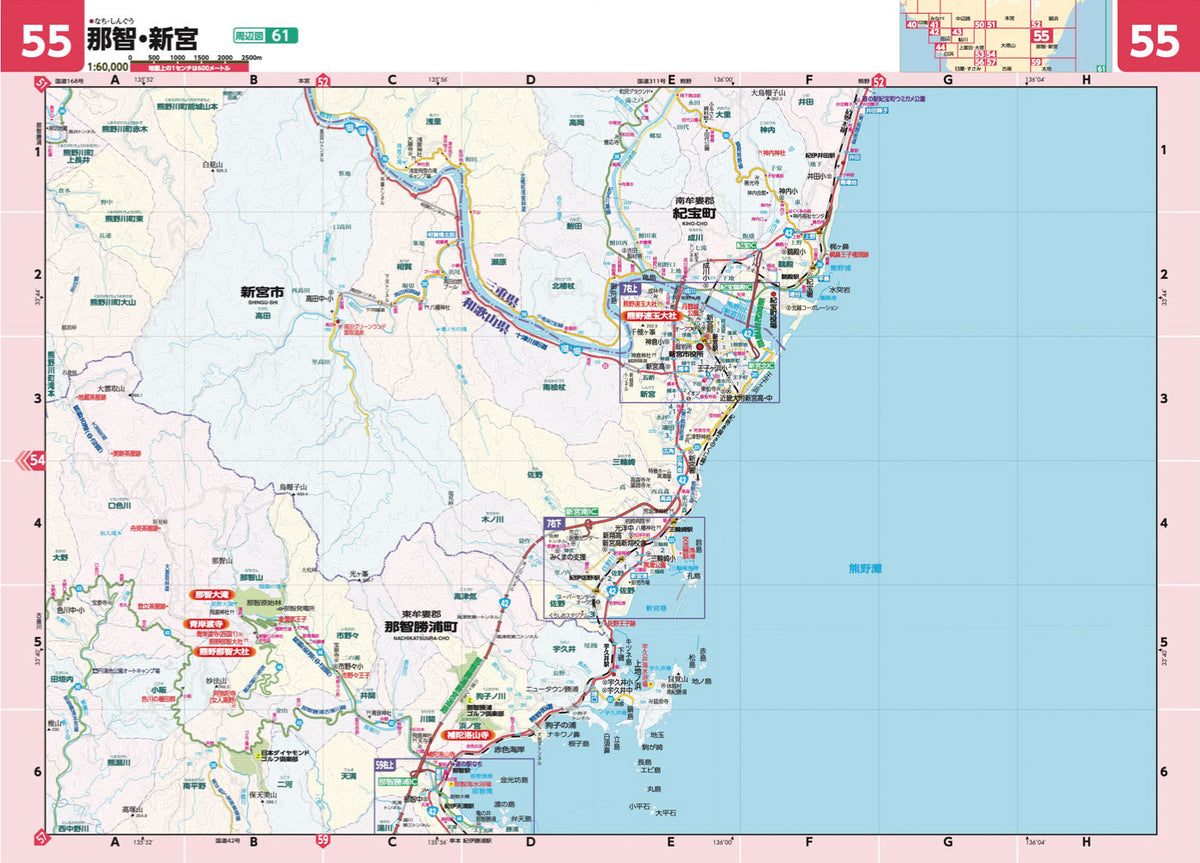Click the 狗子ノ川 place label

click(492, 695)
